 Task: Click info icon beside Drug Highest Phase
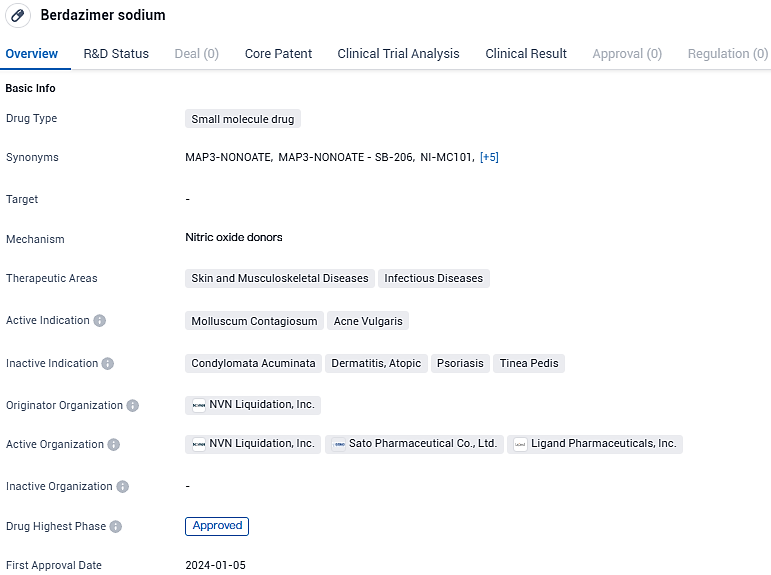tap(116, 527)
